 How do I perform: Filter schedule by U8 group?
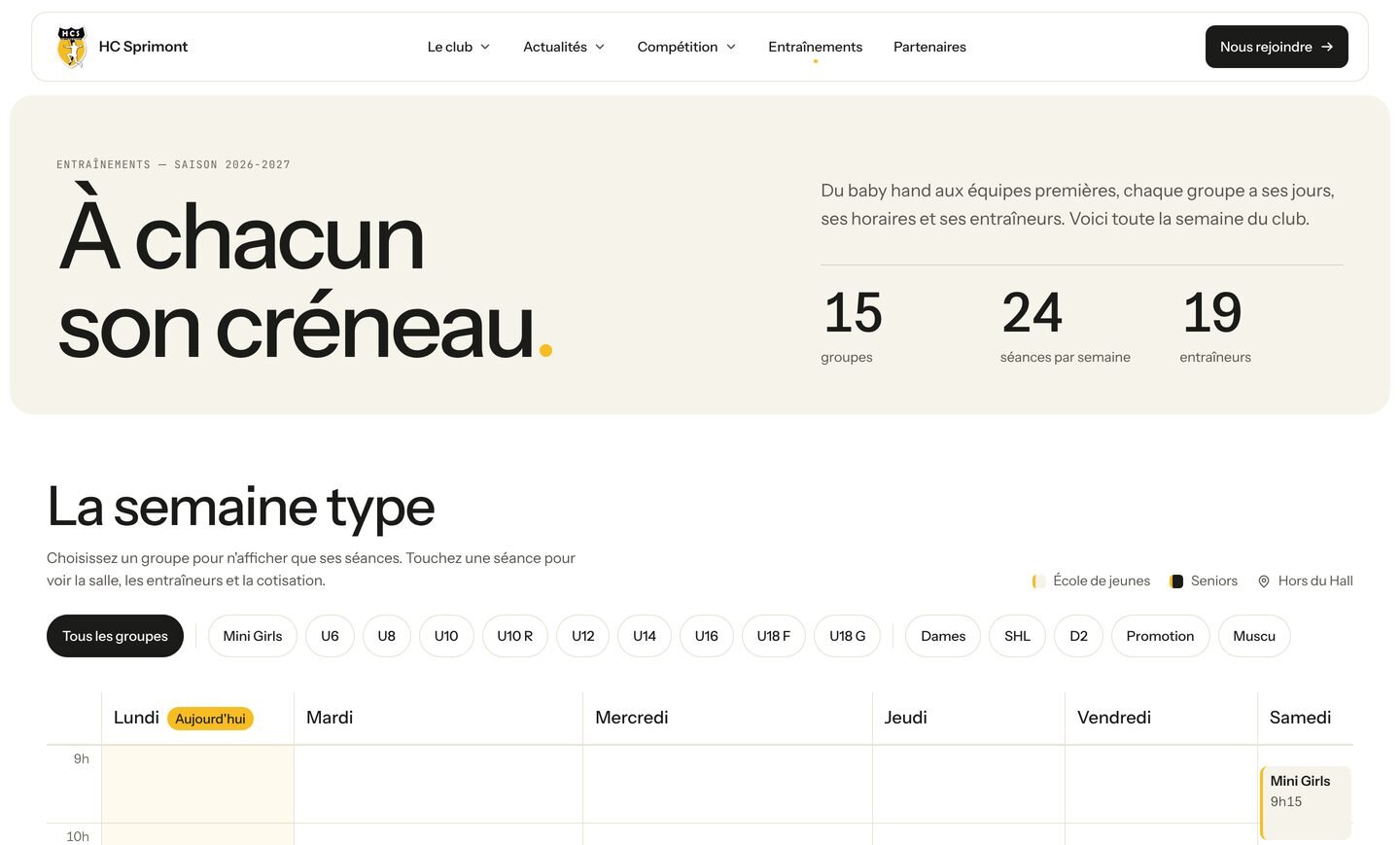[387, 636]
